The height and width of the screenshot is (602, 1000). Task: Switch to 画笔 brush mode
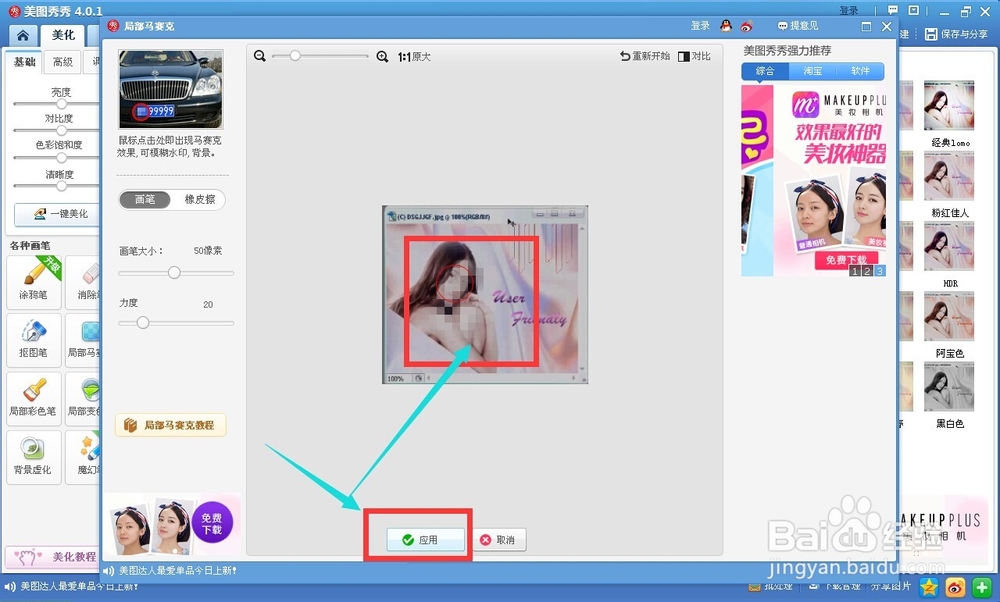click(x=145, y=200)
